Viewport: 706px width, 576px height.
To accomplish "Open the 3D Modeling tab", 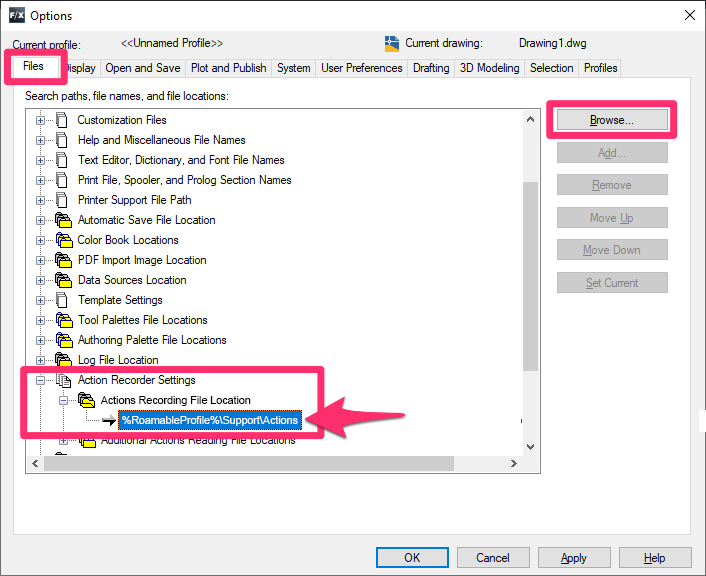I will pyautogui.click(x=489, y=68).
